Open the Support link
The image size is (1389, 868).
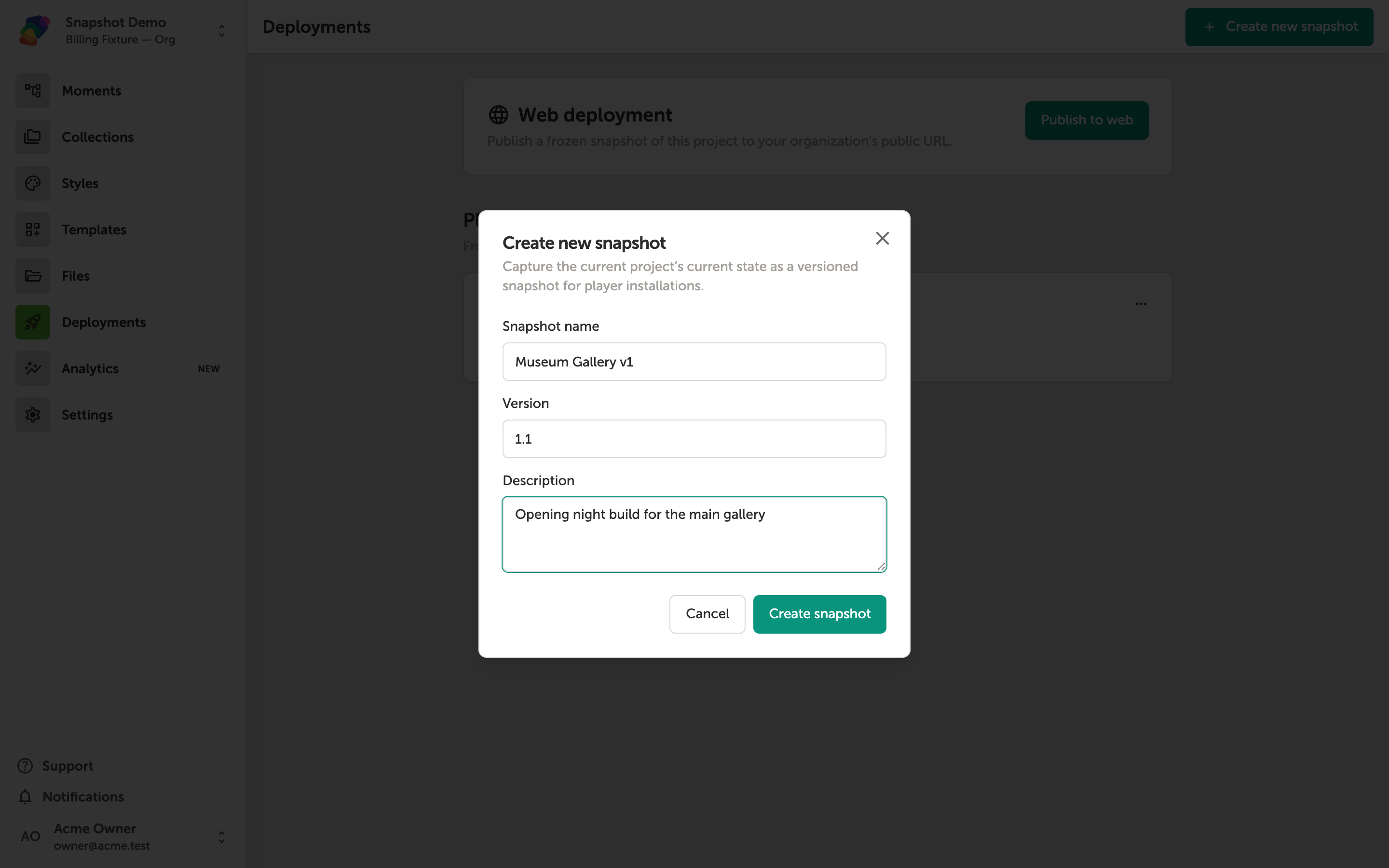68,766
